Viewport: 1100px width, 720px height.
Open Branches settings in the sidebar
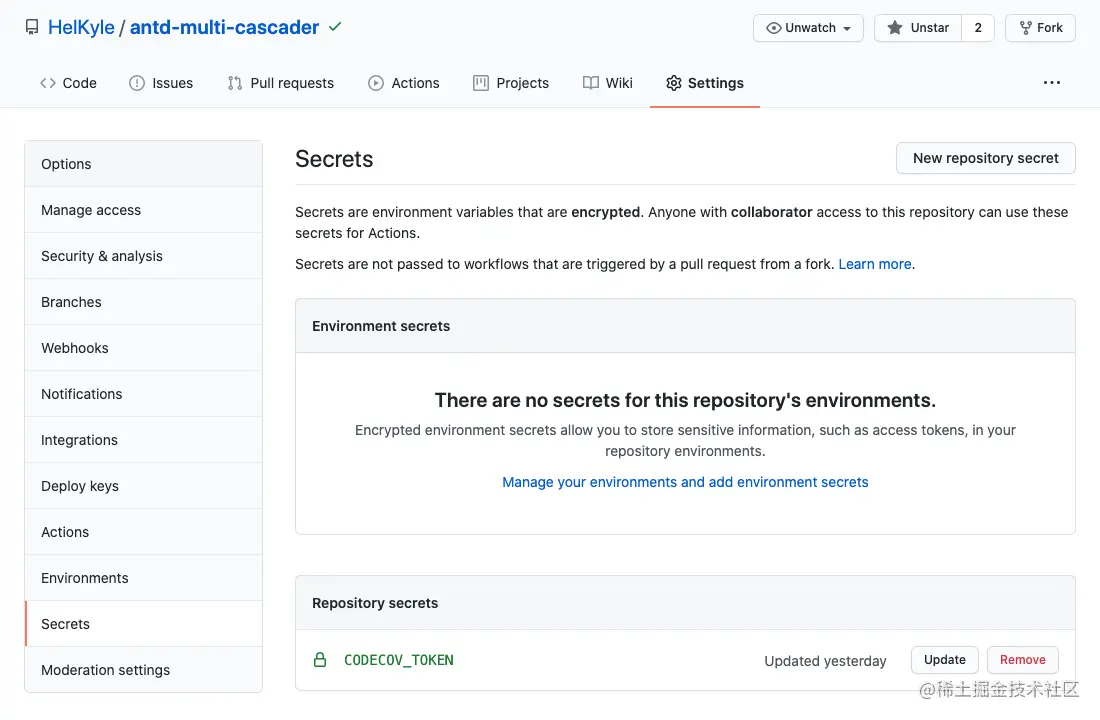pyautogui.click(x=144, y=302)
